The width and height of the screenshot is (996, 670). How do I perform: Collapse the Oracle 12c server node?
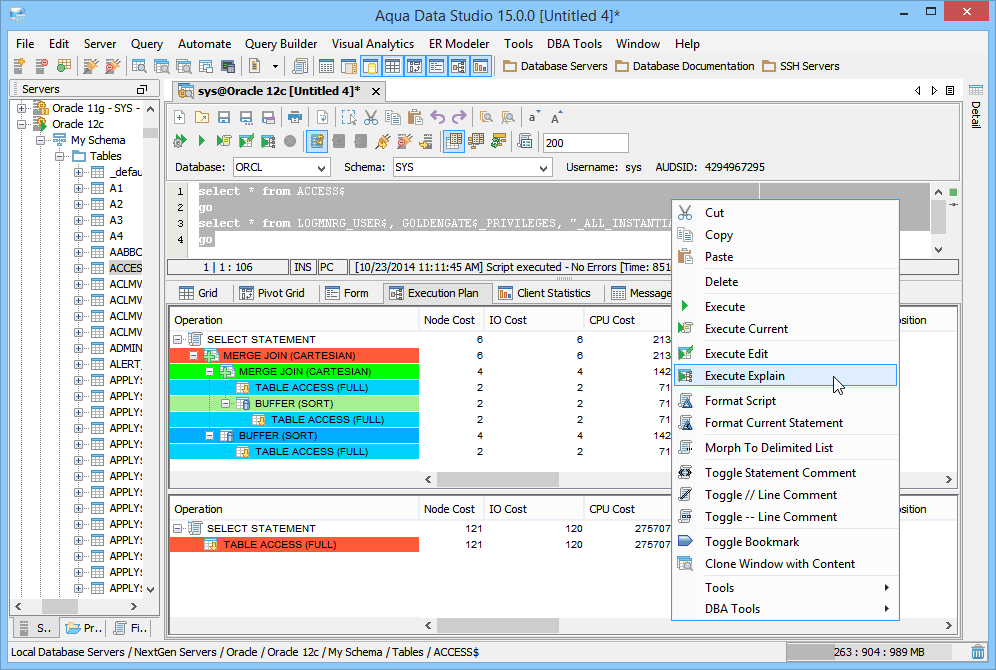click(22, 124)
